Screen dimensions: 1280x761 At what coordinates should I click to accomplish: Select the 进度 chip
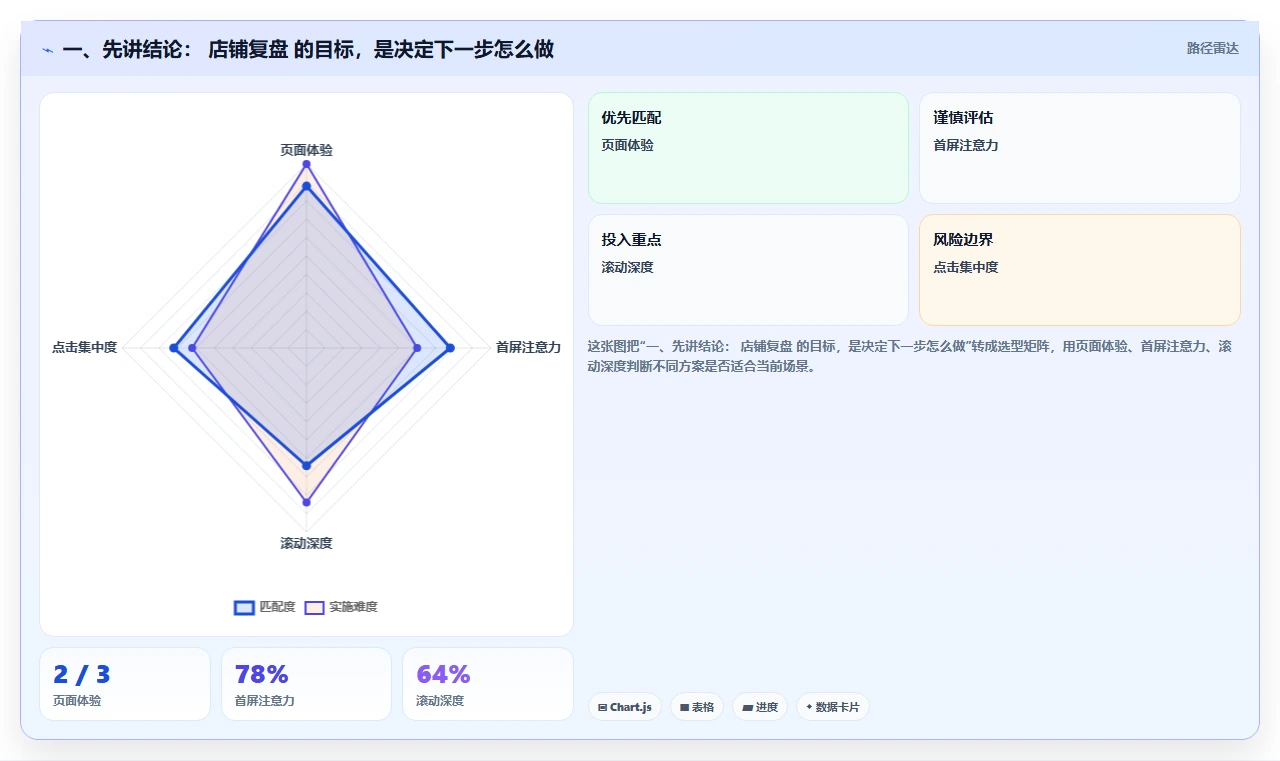760,707
